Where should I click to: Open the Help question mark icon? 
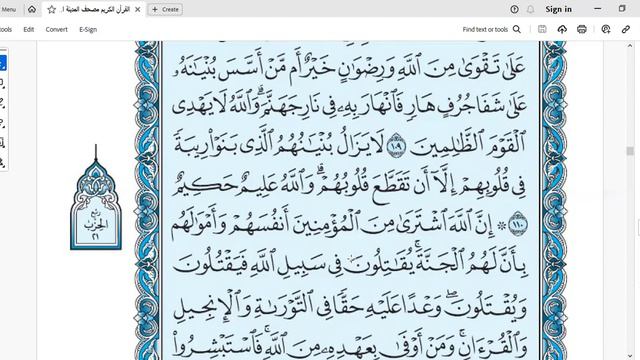pyautogui.click(x=514, y=9)
